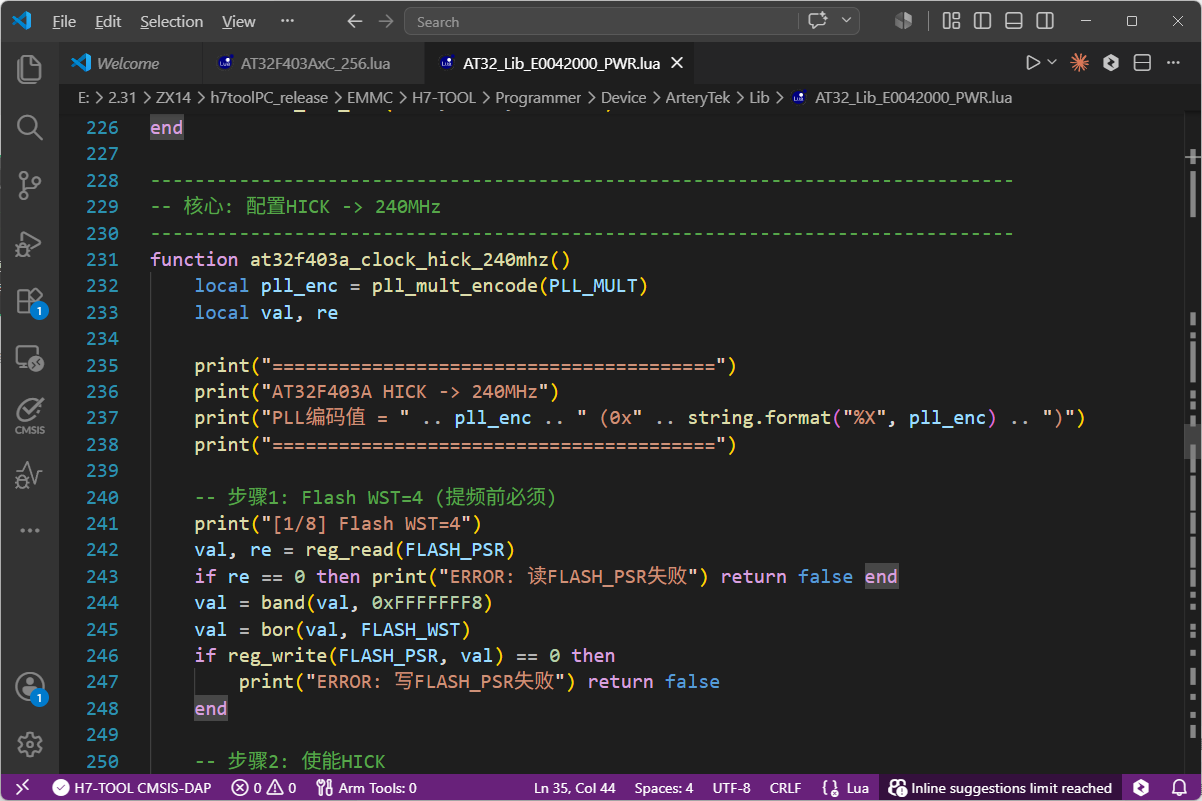
Task: Click line number 231 in gutter
Action: point(102,259)
